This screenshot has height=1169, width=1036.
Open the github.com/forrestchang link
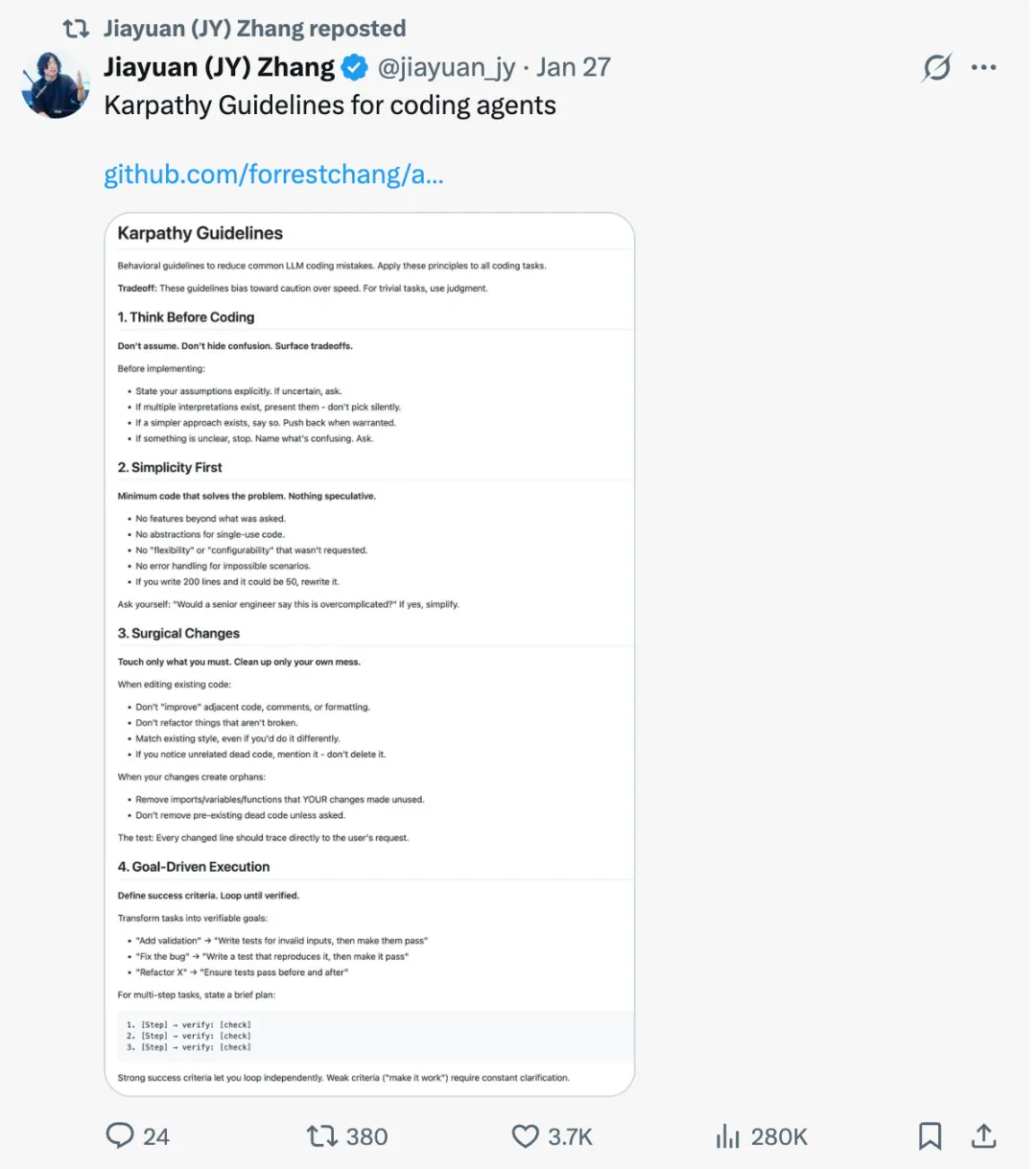tap(273, 175)
